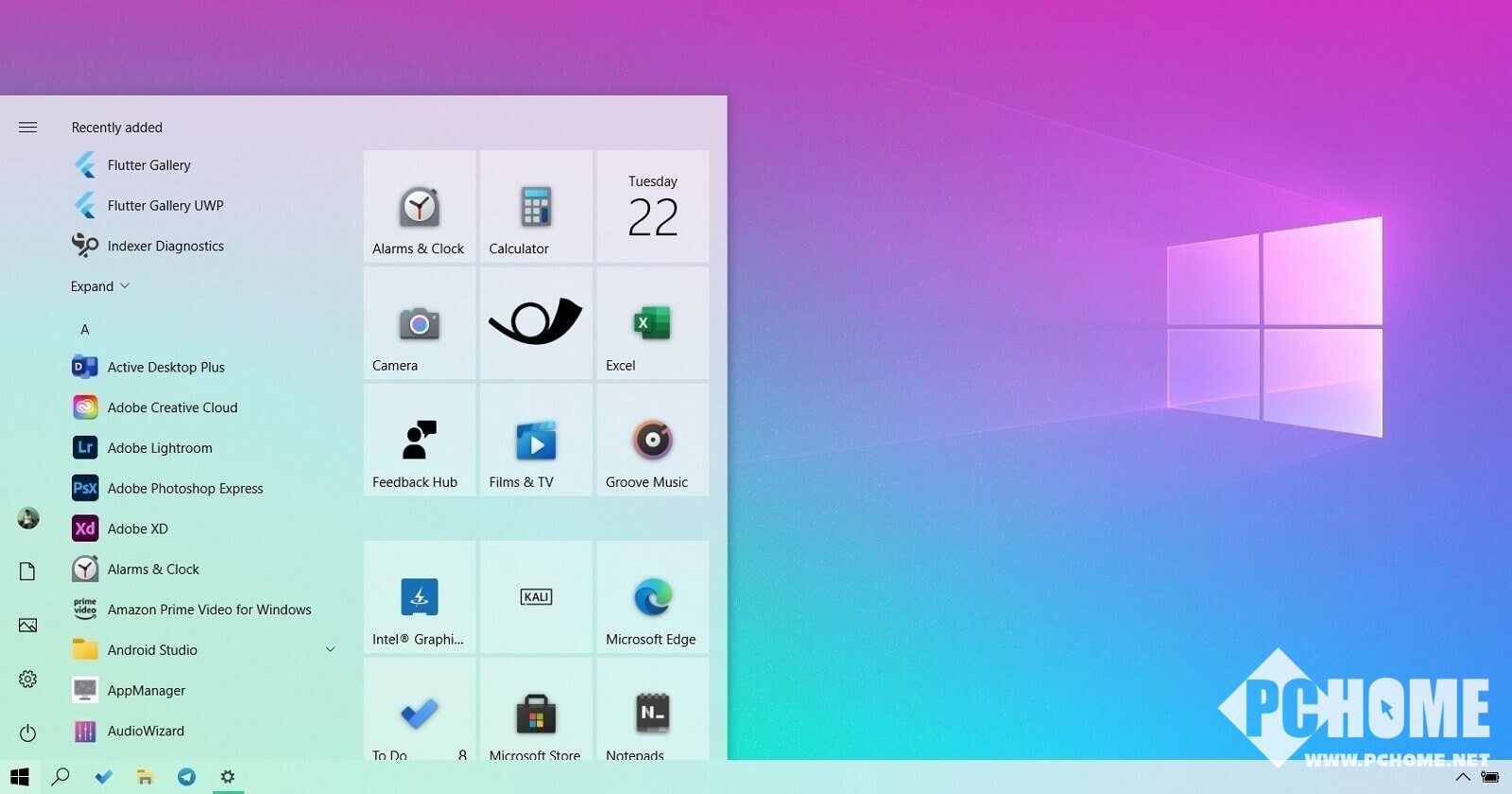Open the Excel tile

point(652,324)
